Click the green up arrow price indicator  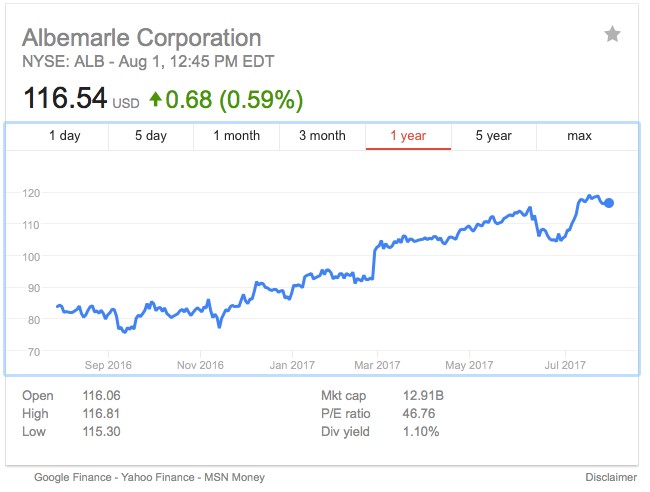155,100
